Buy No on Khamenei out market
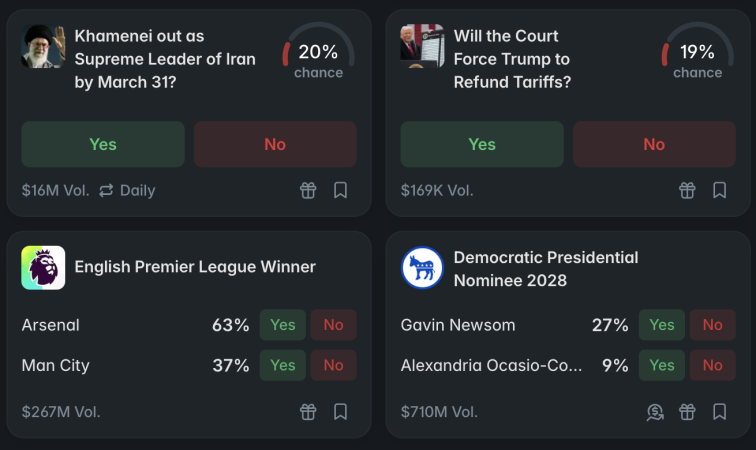Image resolution: width=756 pixels, height=450 pixels. point(275,144)
